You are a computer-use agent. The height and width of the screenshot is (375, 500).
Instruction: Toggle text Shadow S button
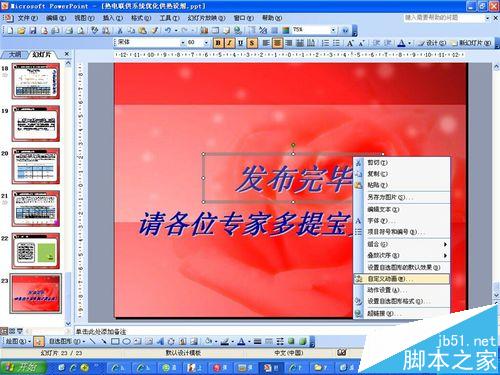click(252, 43)
